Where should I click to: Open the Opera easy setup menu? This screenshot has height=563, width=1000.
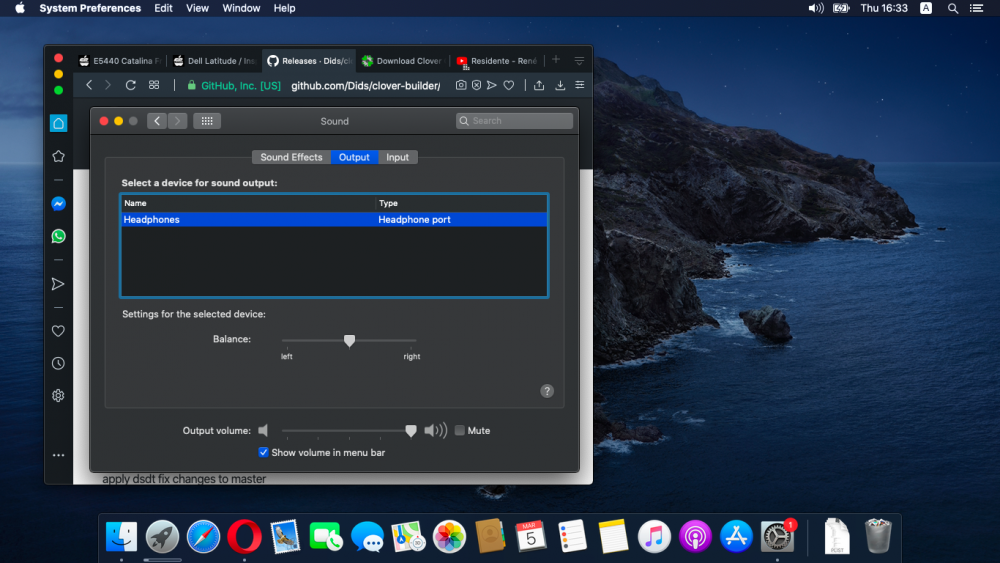579,86
